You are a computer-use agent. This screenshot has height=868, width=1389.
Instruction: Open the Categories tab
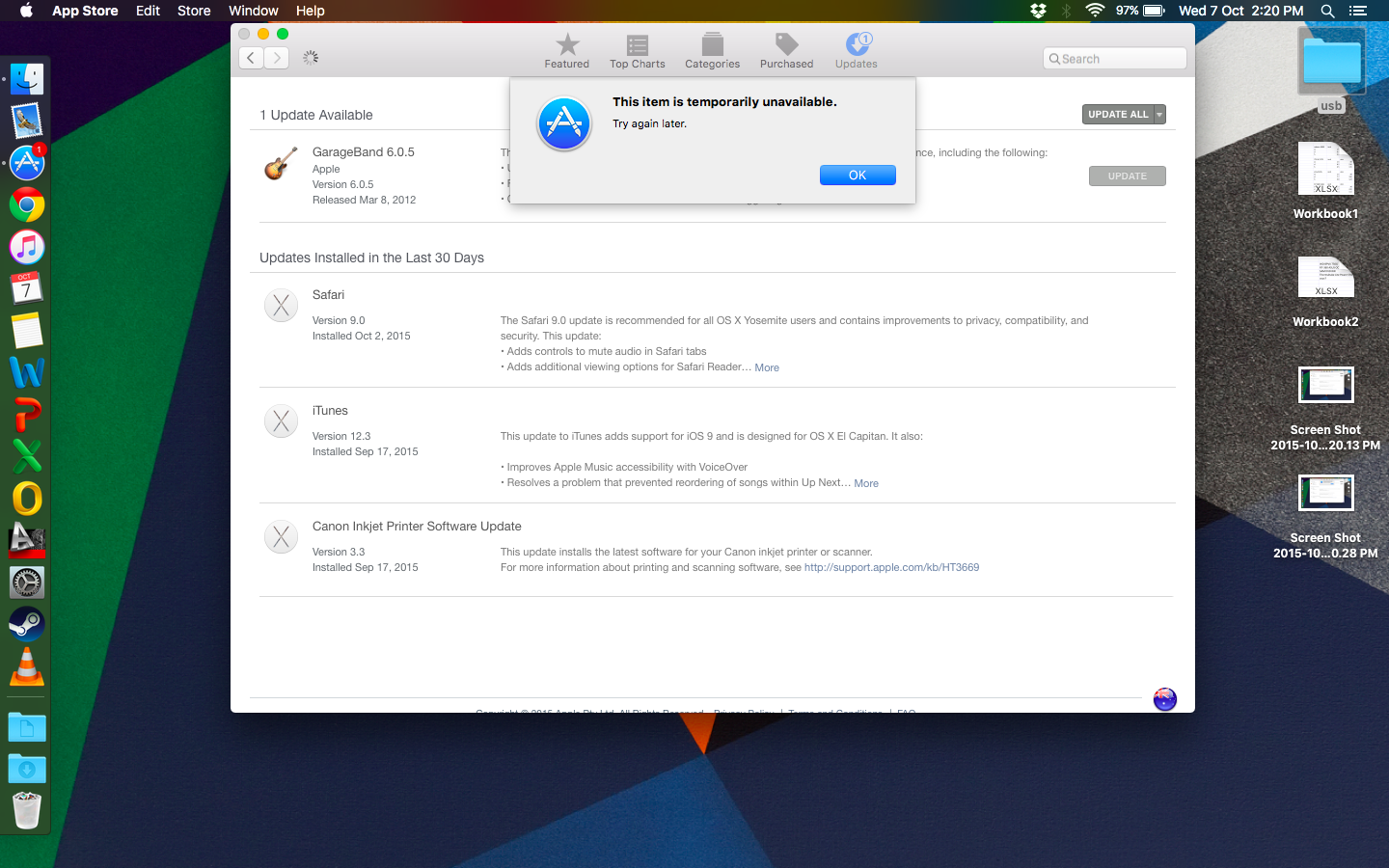tap(713, 51)
